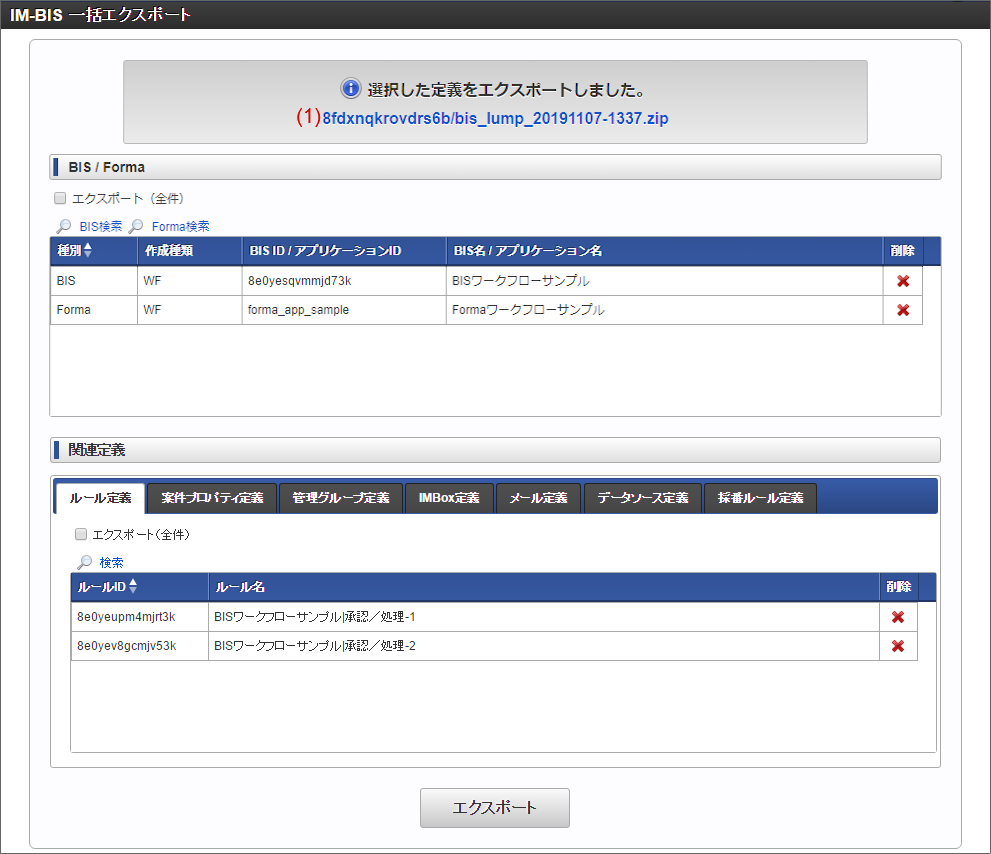Switch to 案件プロパティ定義 tab
Screen dimensions: 991x854
pos(212,498)
